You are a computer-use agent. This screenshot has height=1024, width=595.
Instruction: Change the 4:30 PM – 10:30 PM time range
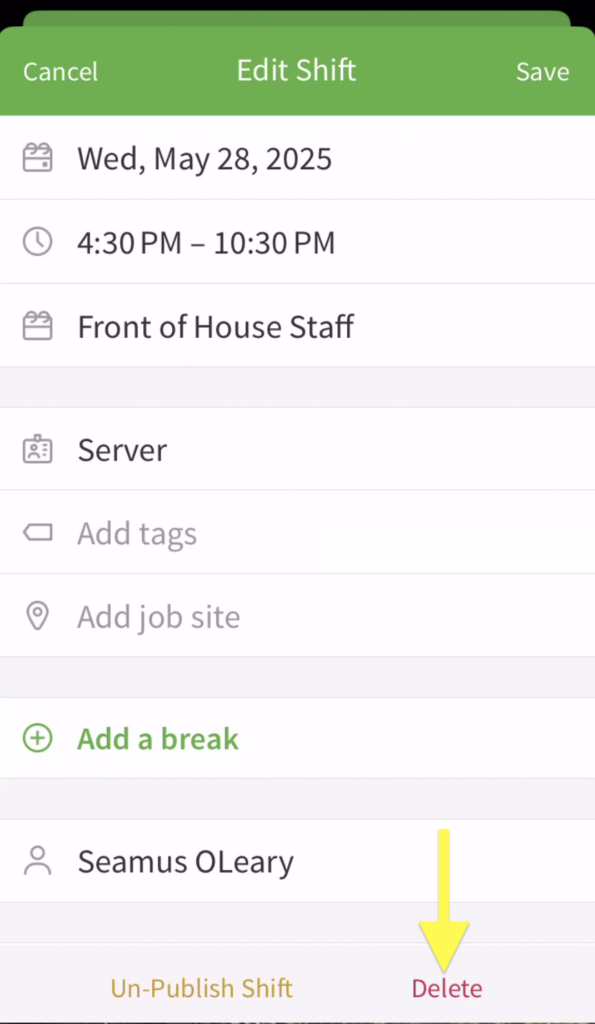(x=298, y=242)
